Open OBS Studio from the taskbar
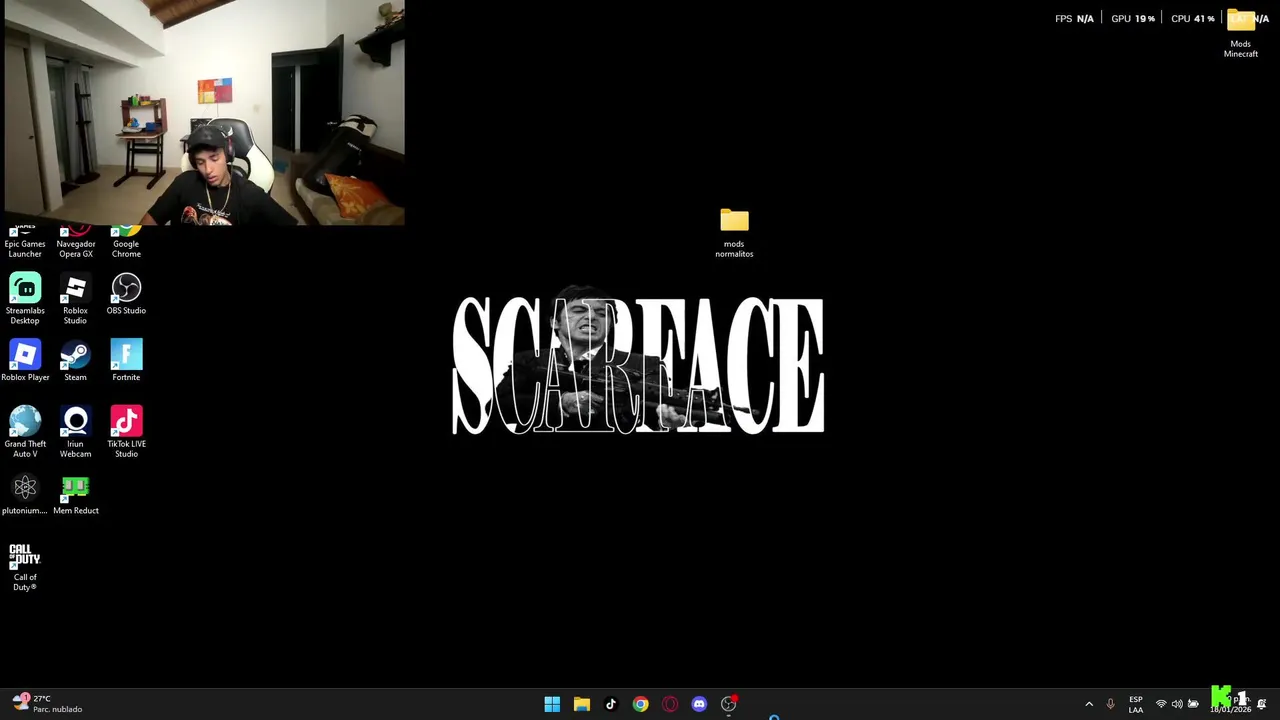This screenshot has width=1280, height=720. point(729,704)
